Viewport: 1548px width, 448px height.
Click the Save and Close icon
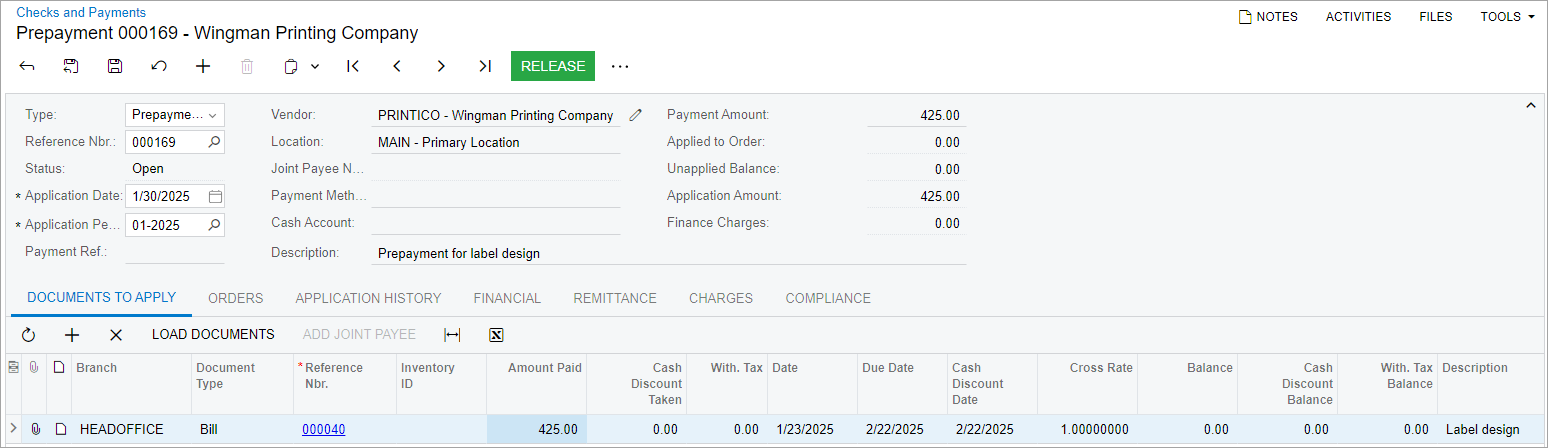coord(71,66)
